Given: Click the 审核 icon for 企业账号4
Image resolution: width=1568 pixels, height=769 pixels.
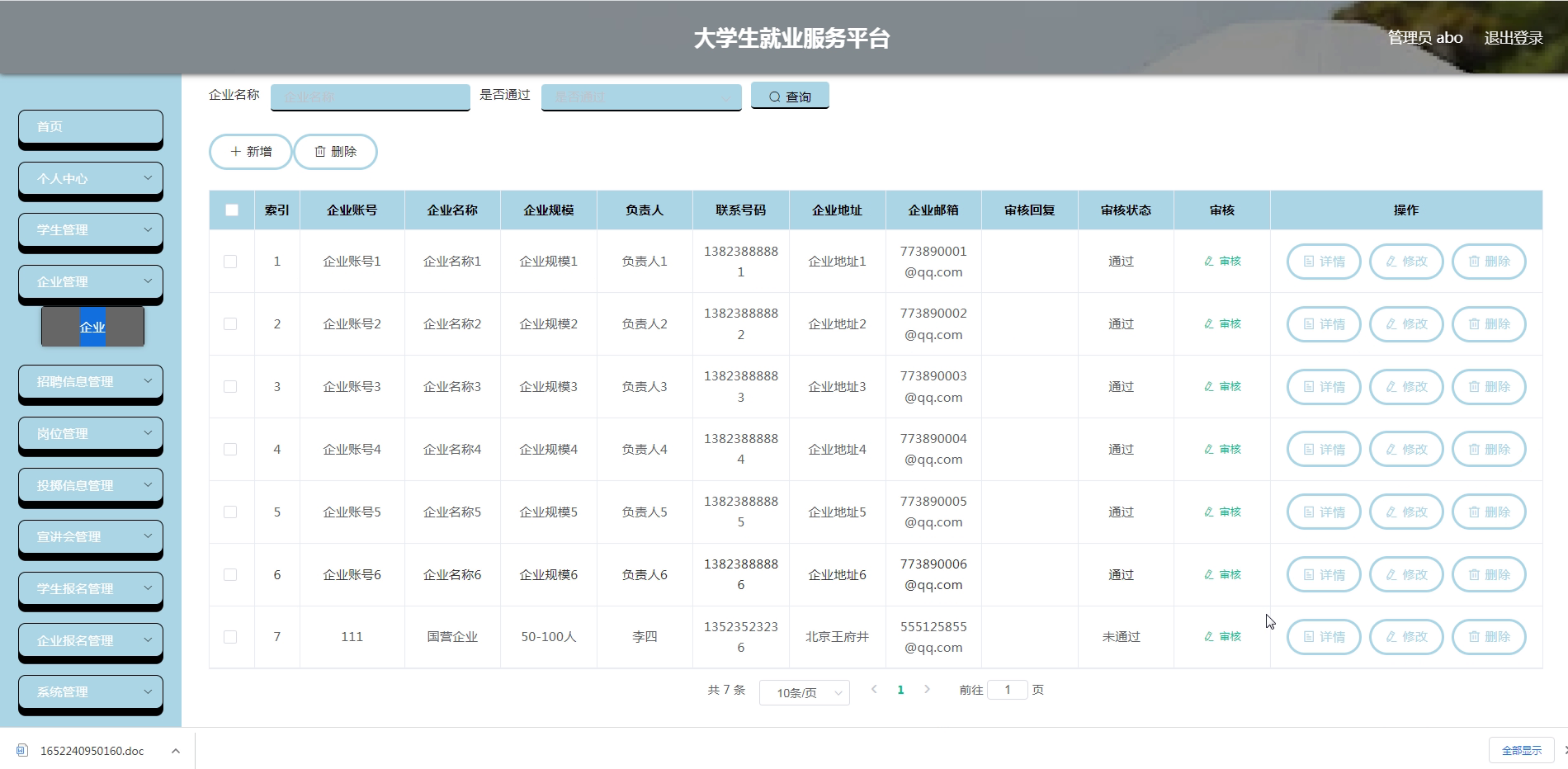Looking at the screenshot, I should click(x=1209, y=450).
